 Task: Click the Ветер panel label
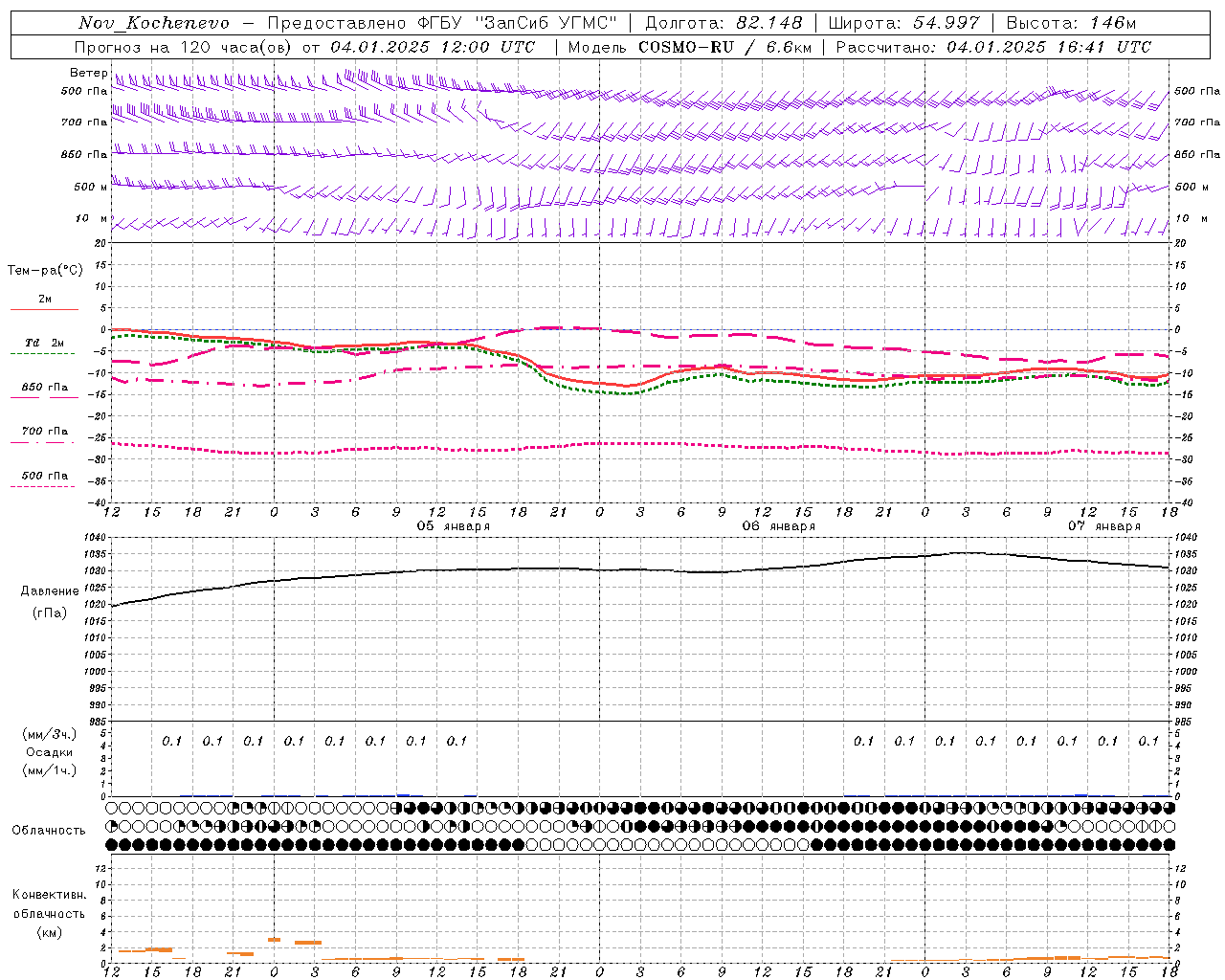(x=88, y=73)
